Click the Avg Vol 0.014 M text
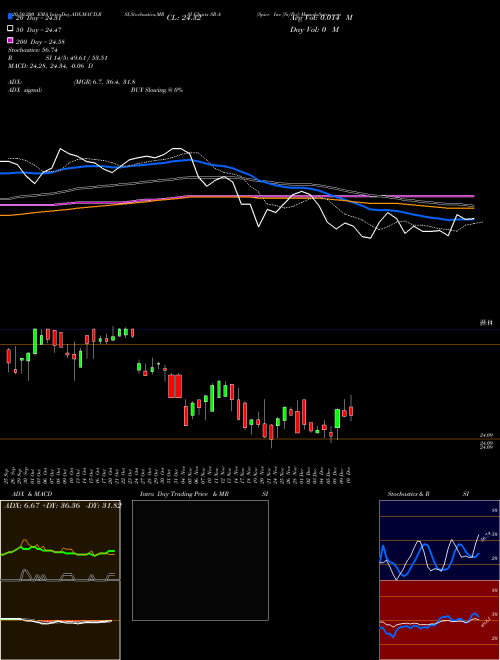Viewport: 500px width, 660px height. (x=321, y=18)
